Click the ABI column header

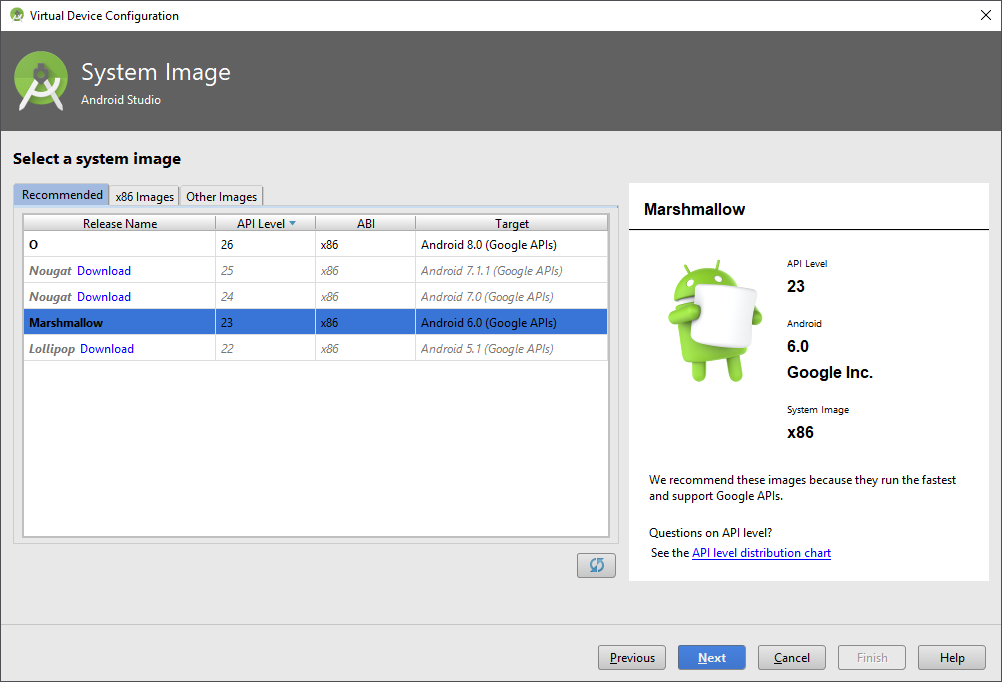point(366,223)
